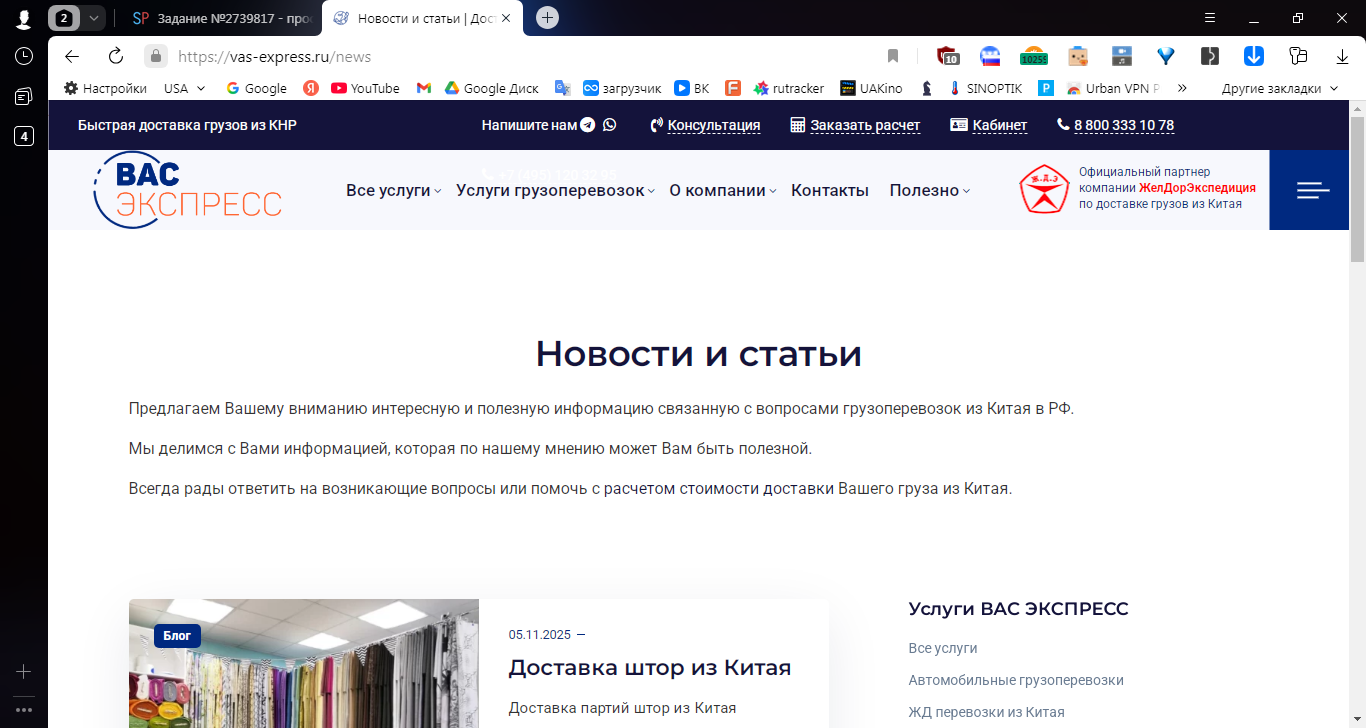Open WhatsApp chat icon in top bar
This screenshot has height=728, width=1366.
(610, 125)
